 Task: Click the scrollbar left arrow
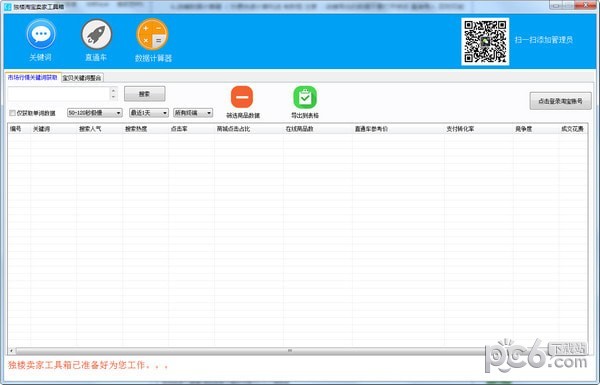(11, 351)
